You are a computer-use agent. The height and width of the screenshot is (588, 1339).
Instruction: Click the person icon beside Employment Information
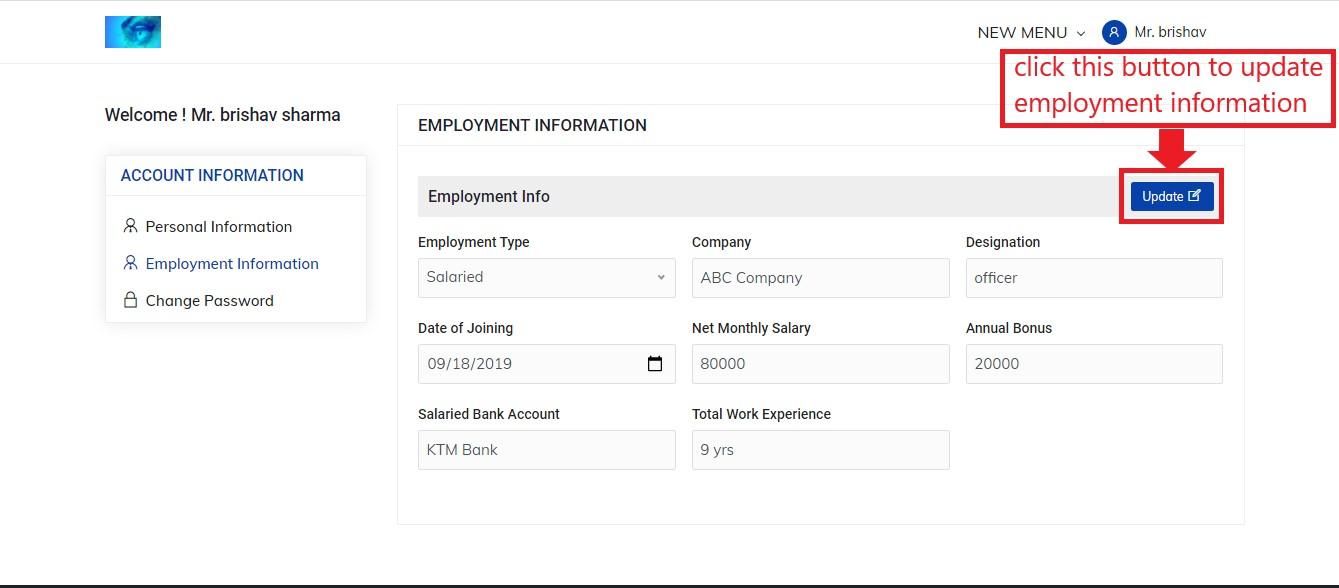130,263
